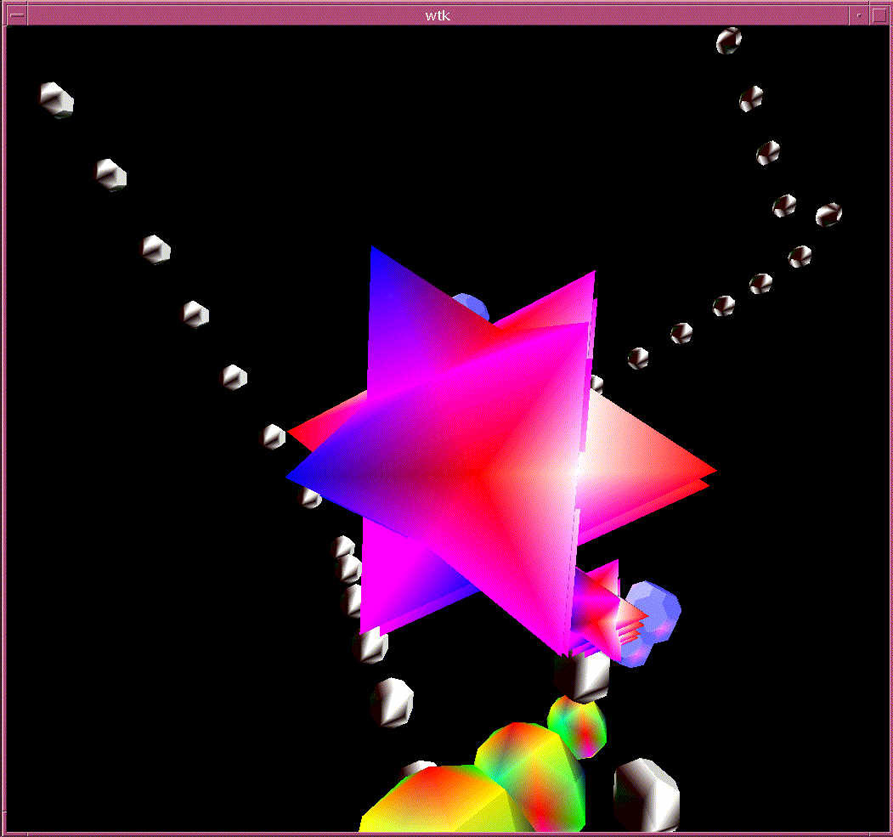Click the wtk window title bar text
Screen dimensions: 893x837
coord(437,16)
